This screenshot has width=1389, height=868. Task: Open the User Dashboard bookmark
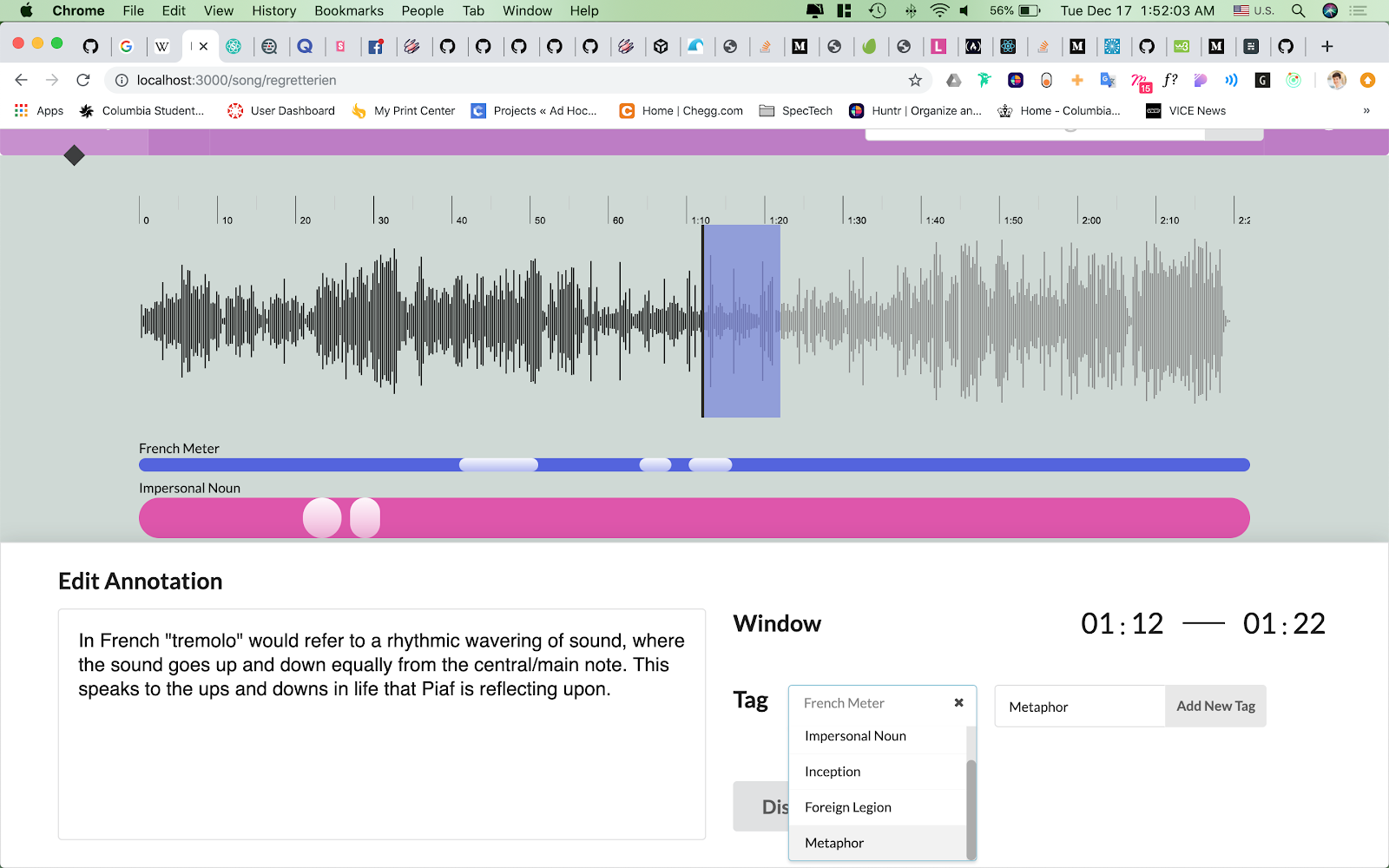click(281, 110)
